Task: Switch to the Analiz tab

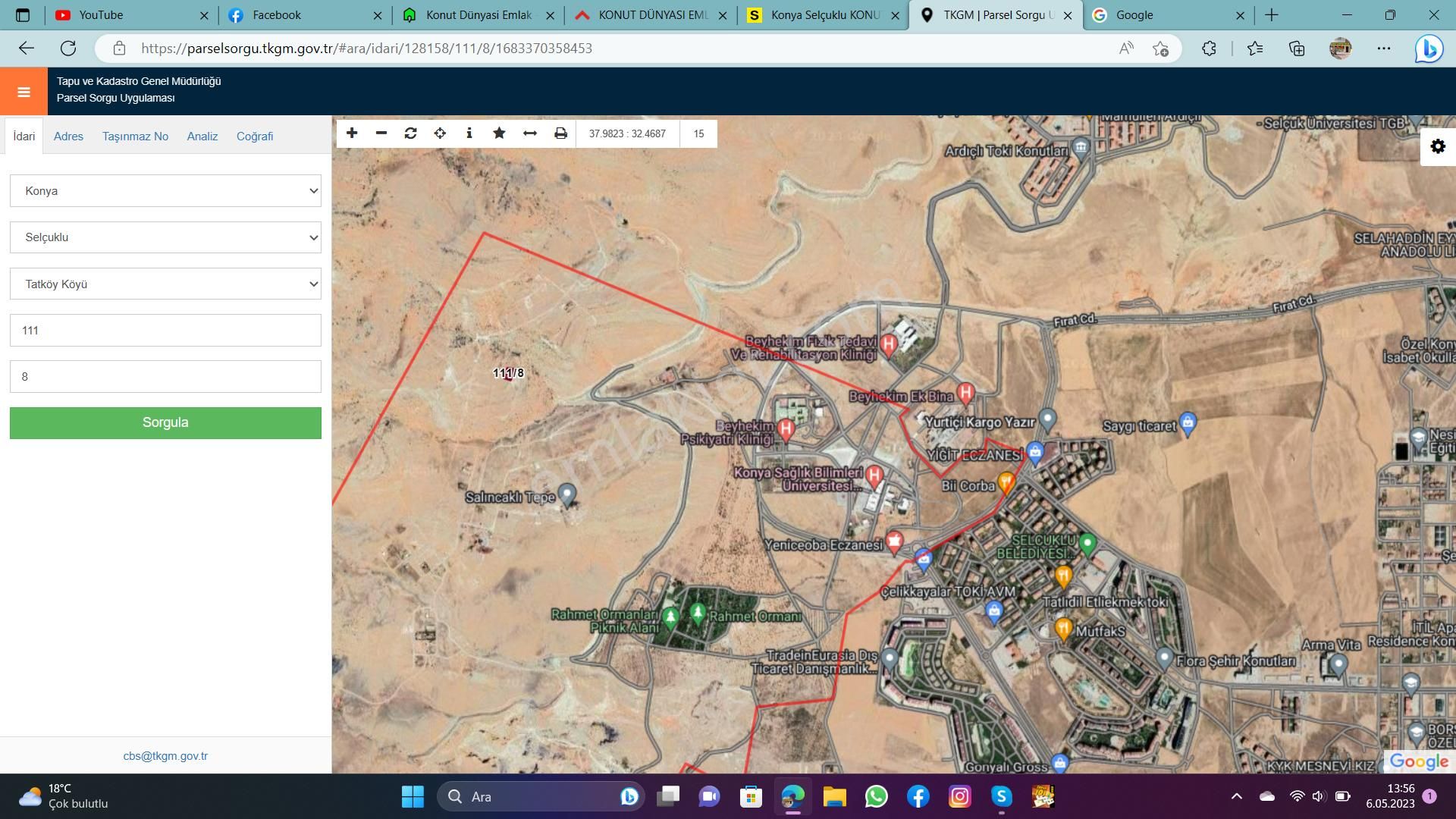Action: 202,136
